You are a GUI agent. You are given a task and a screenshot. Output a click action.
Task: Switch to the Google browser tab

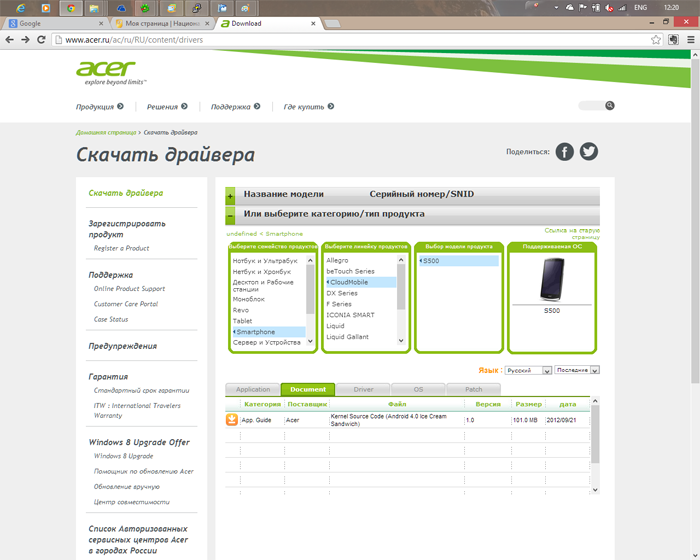54,23
